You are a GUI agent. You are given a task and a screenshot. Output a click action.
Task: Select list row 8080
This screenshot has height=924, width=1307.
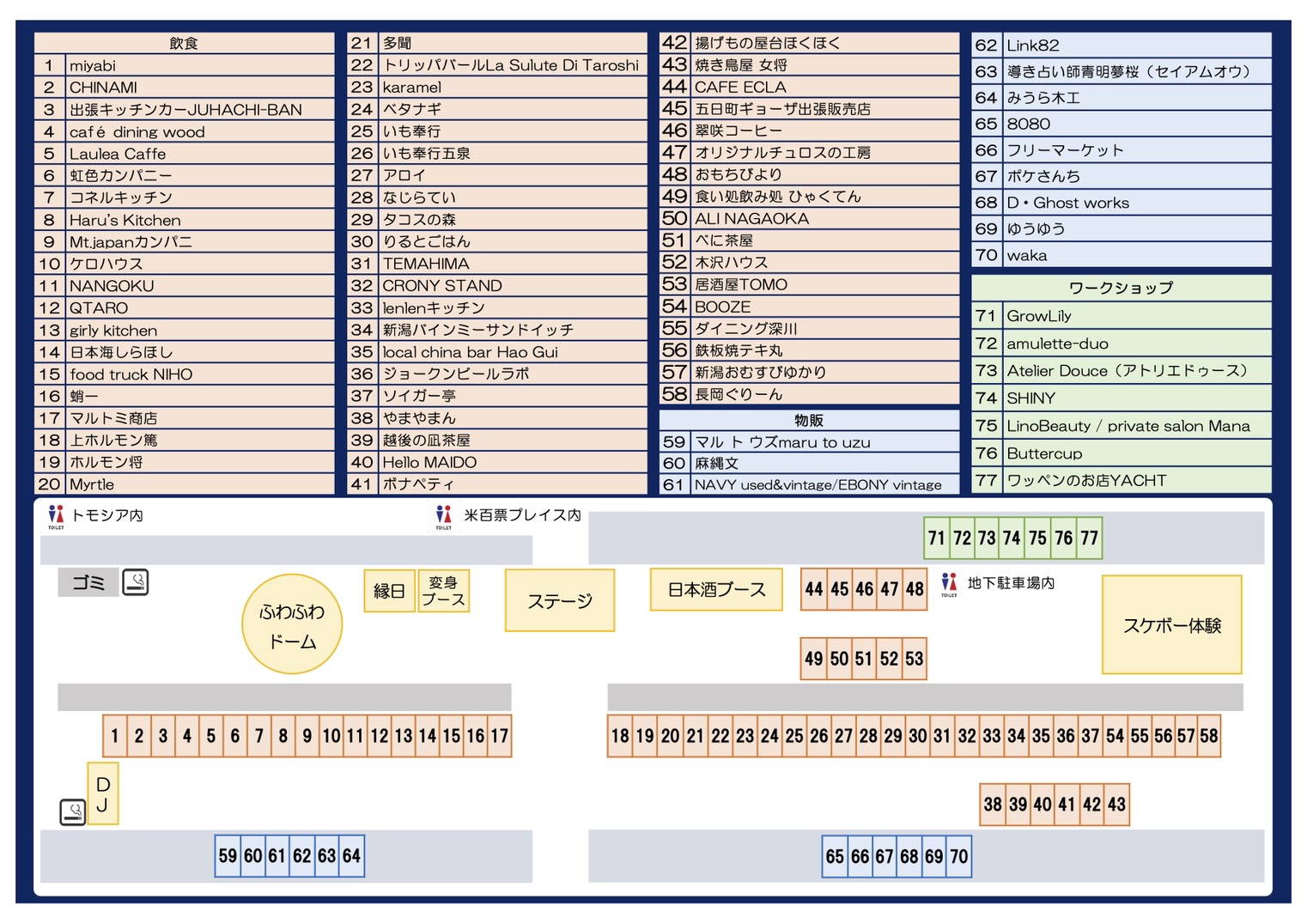1122,124
